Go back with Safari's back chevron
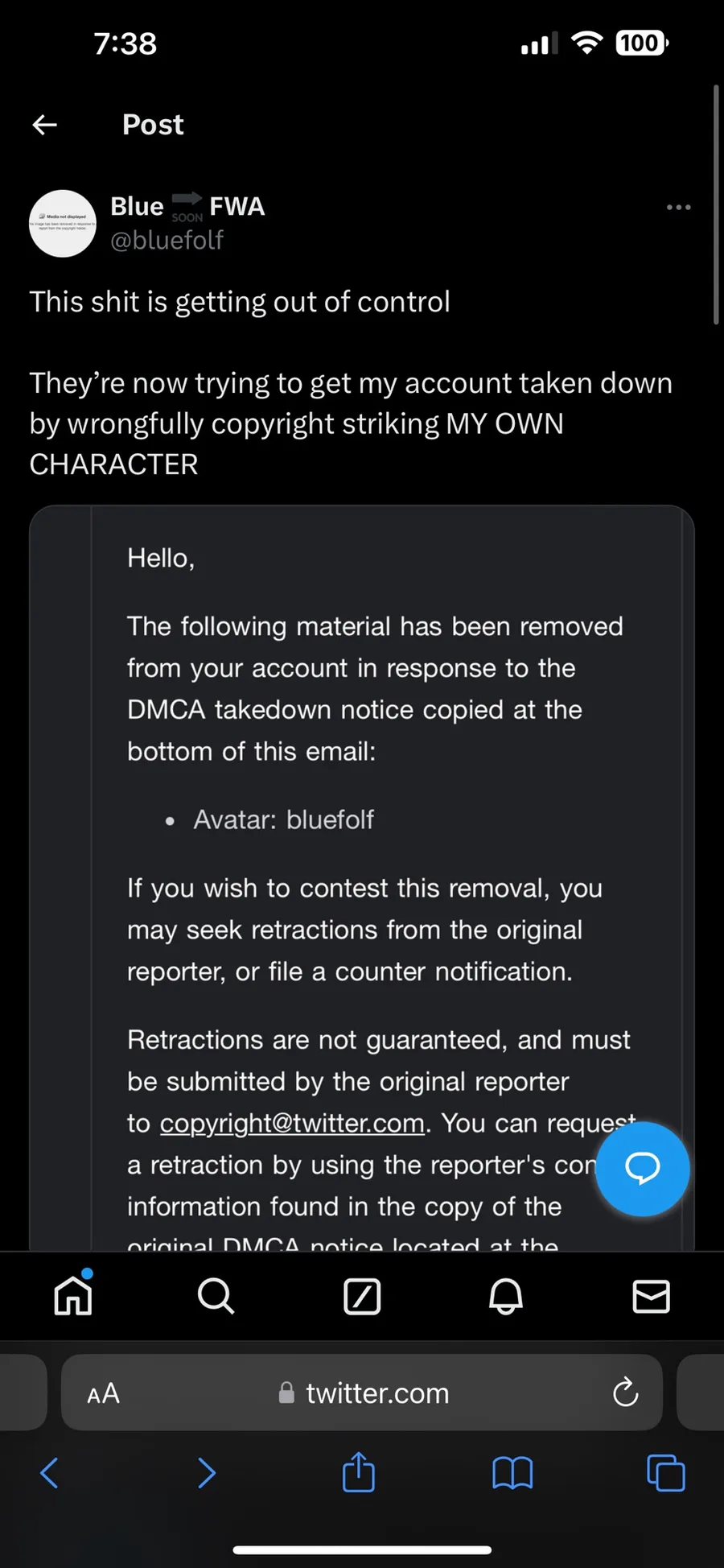The height and width of the screenshot is (1568, 724). click(x=49, y=1473)
